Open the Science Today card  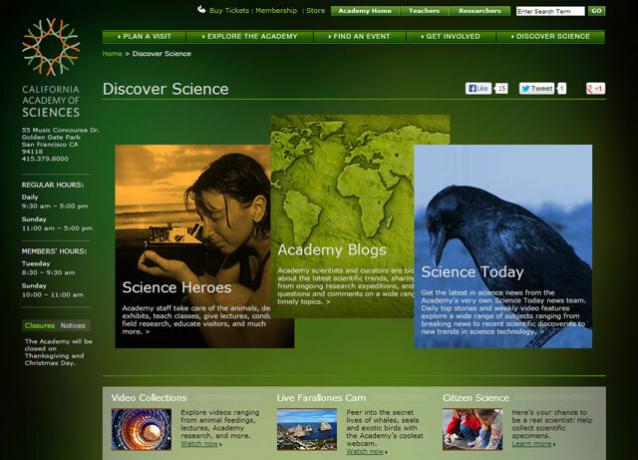503,246
